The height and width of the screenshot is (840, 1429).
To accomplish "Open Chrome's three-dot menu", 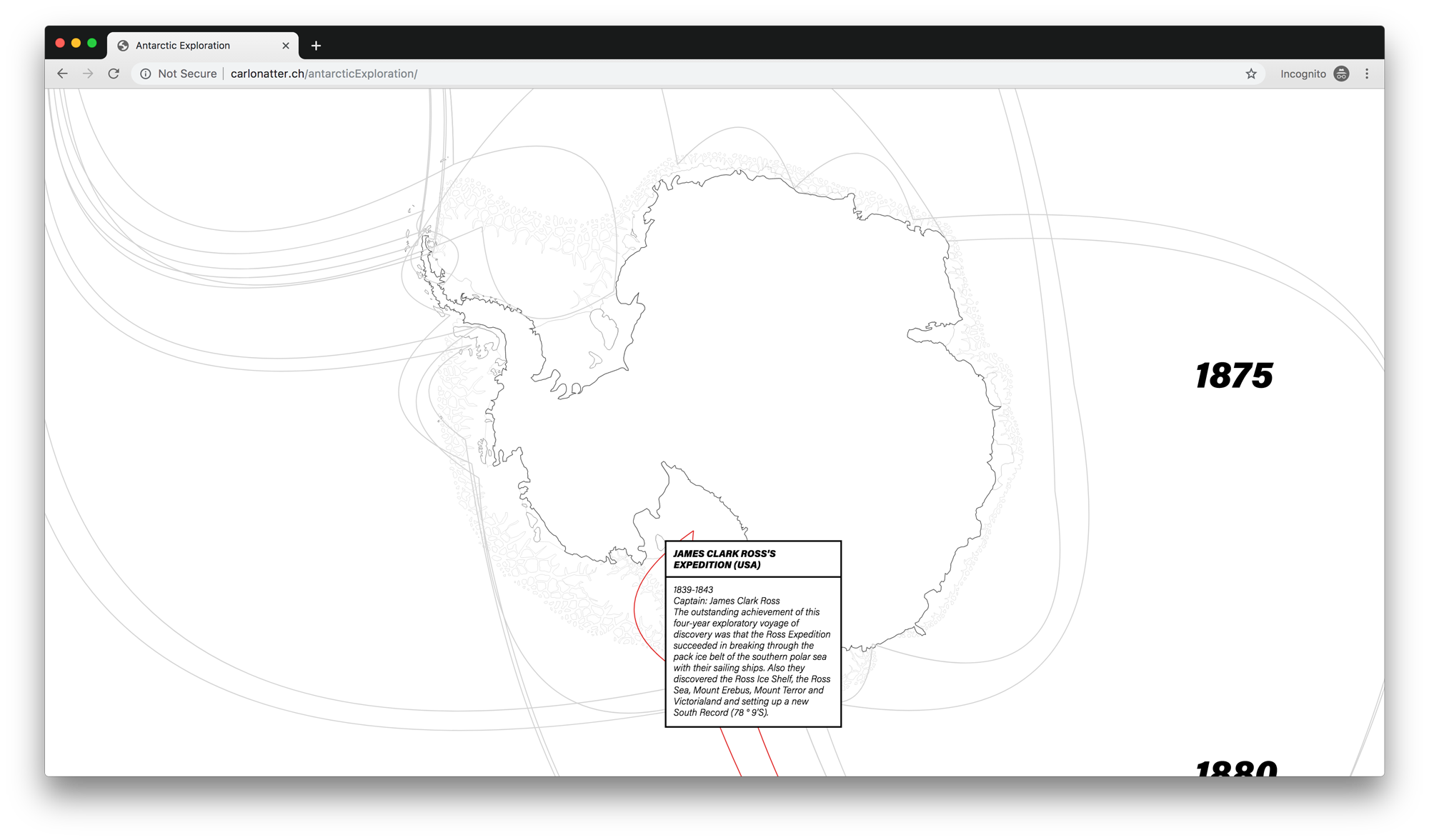I will pyautogui.click(x=1367, y=73).
